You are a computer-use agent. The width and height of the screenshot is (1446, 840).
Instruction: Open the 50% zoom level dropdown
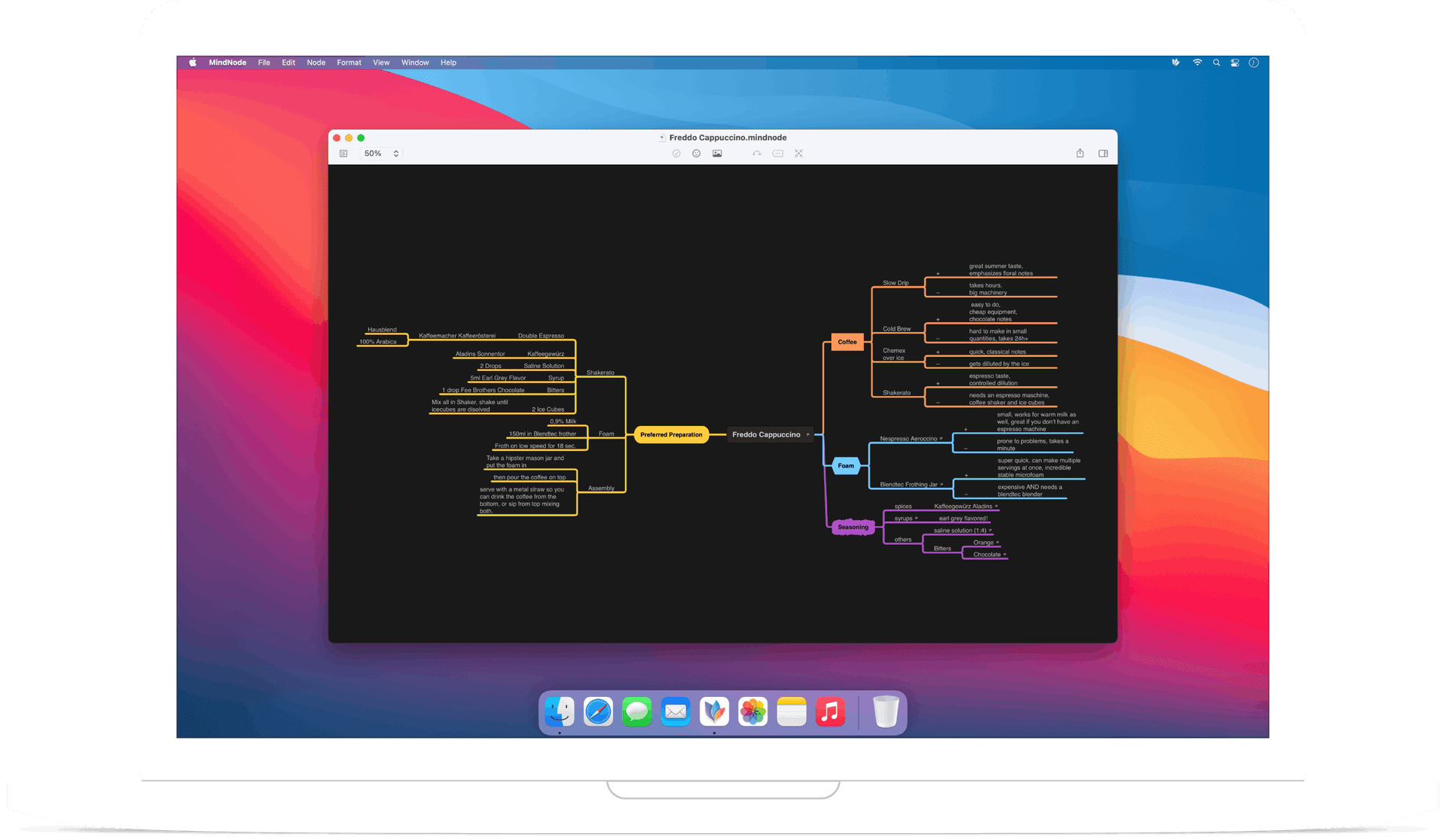[381, 154]
